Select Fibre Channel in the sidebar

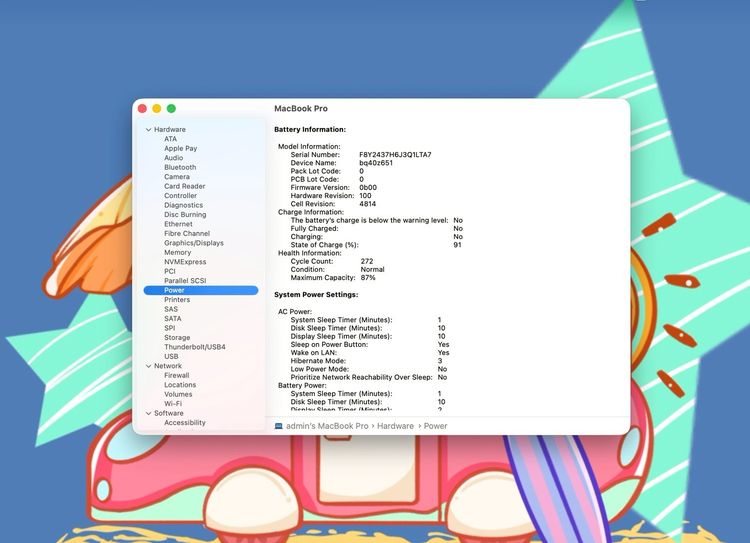[x=187, y=233]
